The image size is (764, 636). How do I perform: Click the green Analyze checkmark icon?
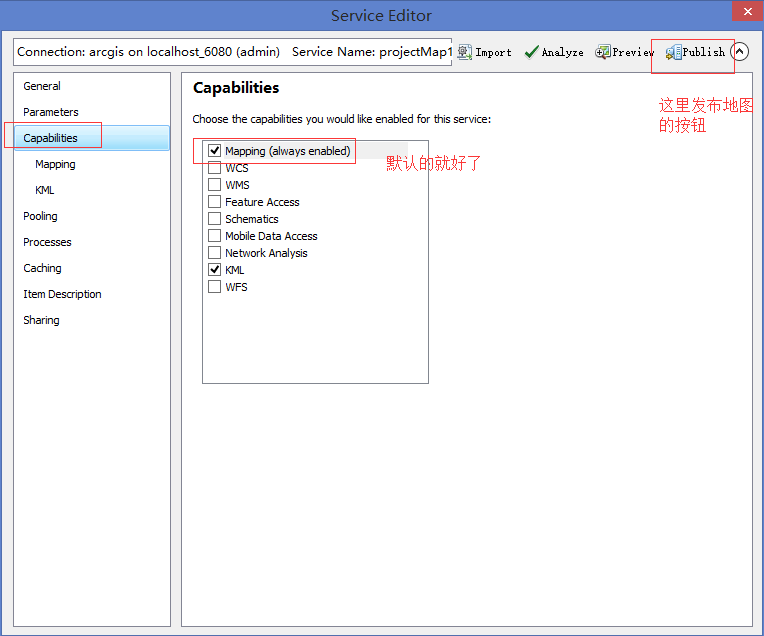click(532, 52)
